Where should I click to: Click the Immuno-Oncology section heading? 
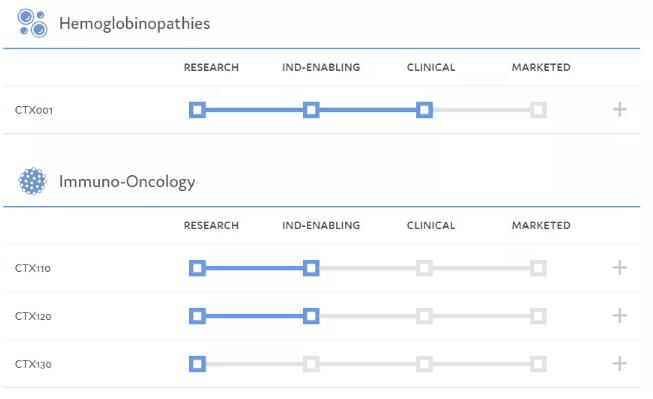coord(127,182)
